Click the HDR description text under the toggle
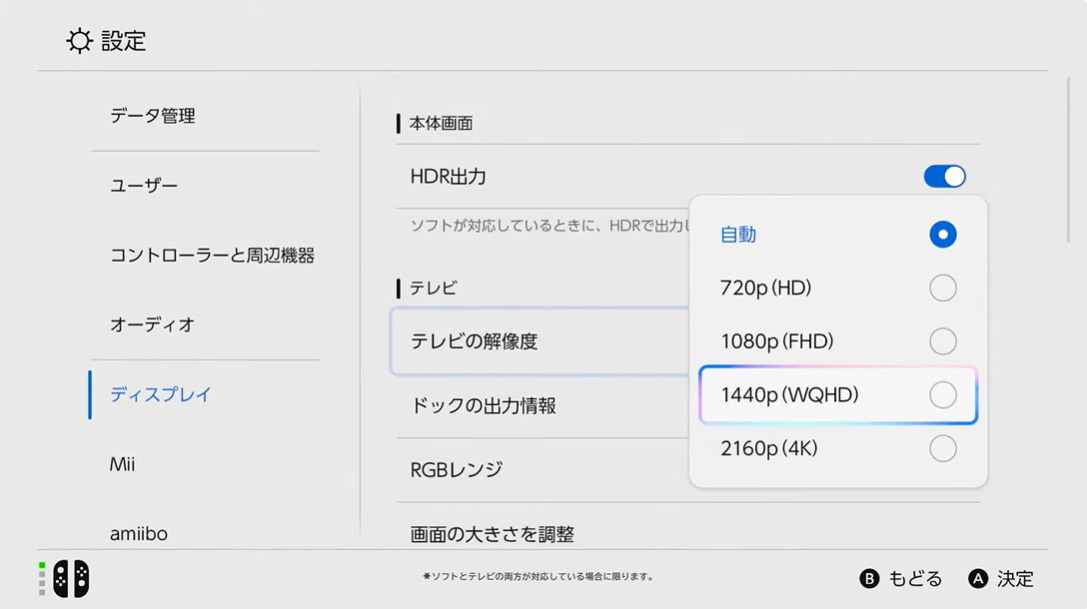Image resolution: width=1087 pixels, height=609 pixels. tap(550, 225)
